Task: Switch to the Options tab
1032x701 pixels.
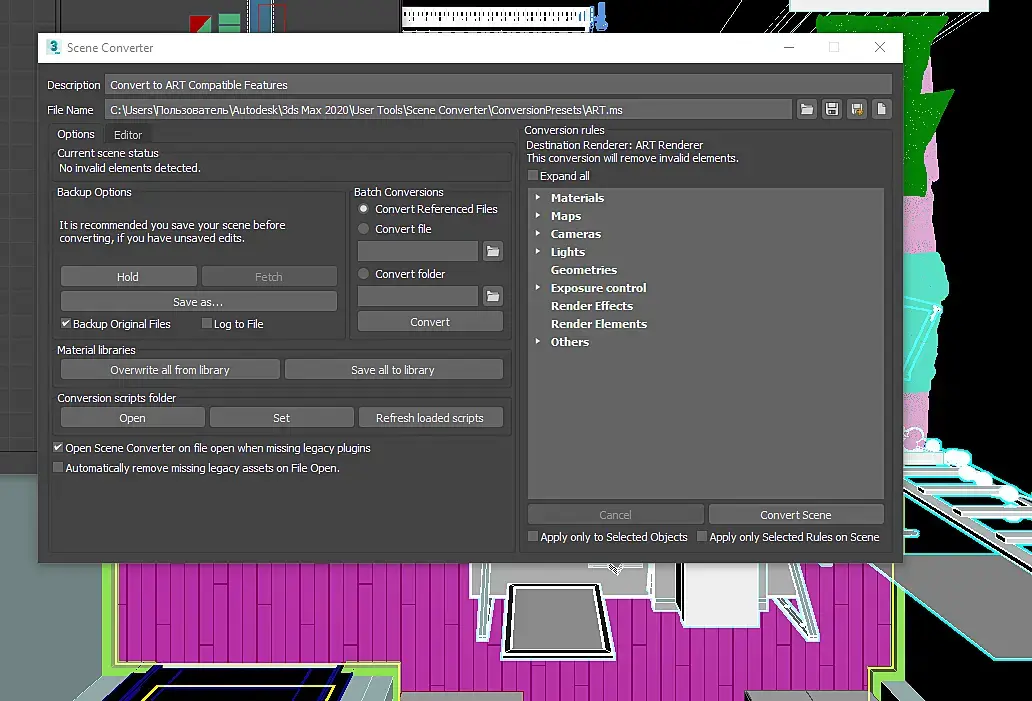Action: [x=76, y=134]
